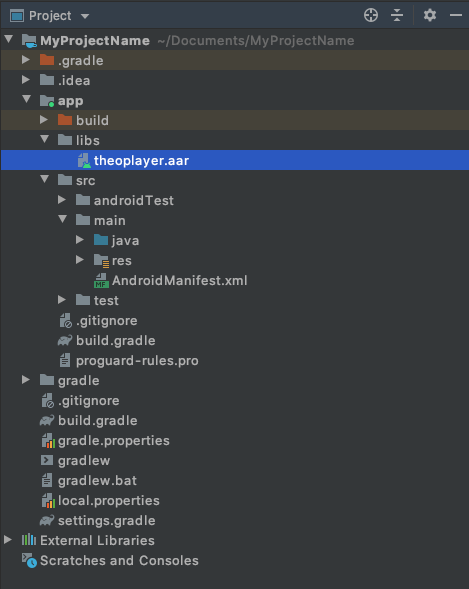This screenshot has height=589, width=469.
Task: Expand the java folder arrow
Action: click(80, 240)
